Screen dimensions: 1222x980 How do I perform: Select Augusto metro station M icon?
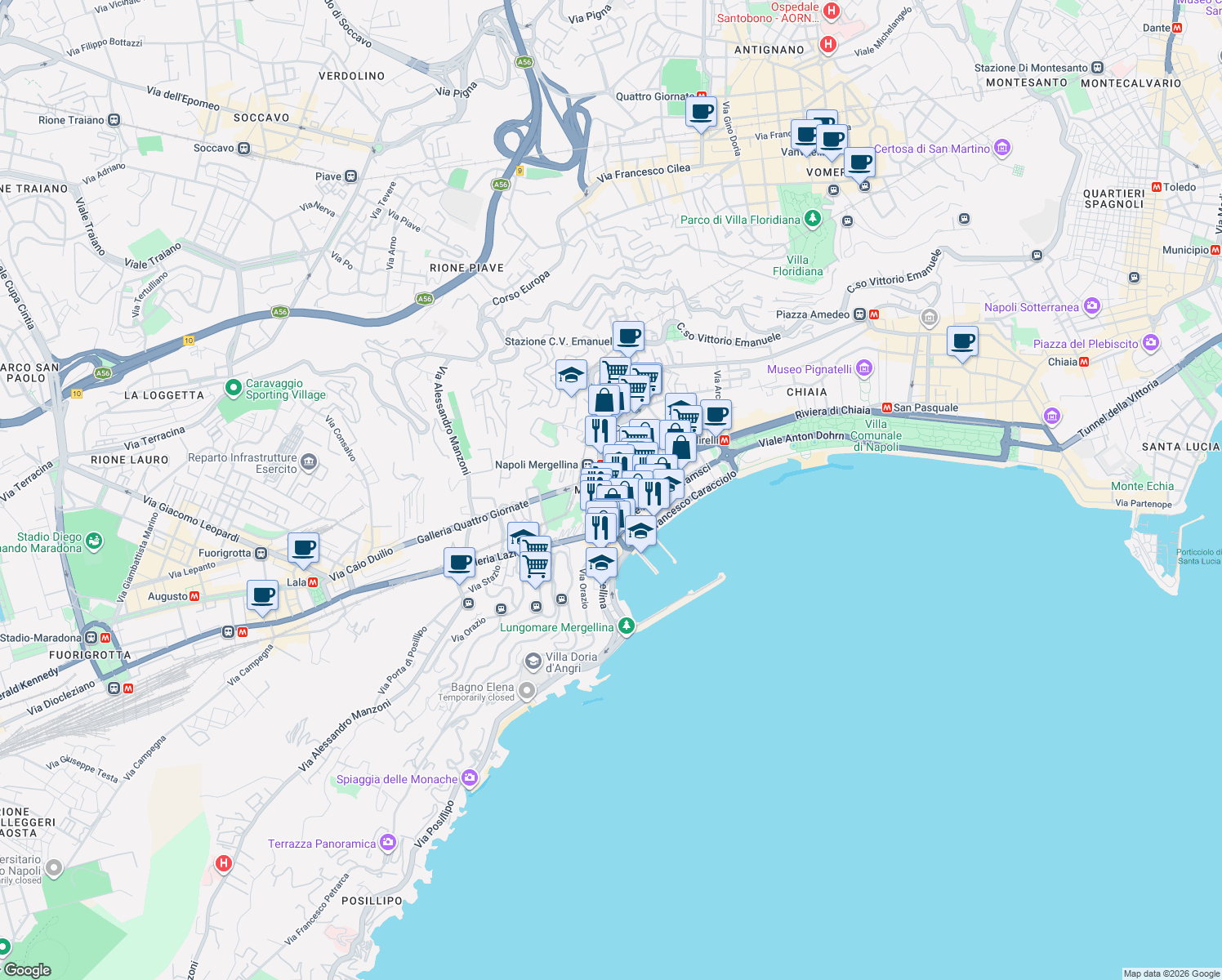tap(194, 596)
